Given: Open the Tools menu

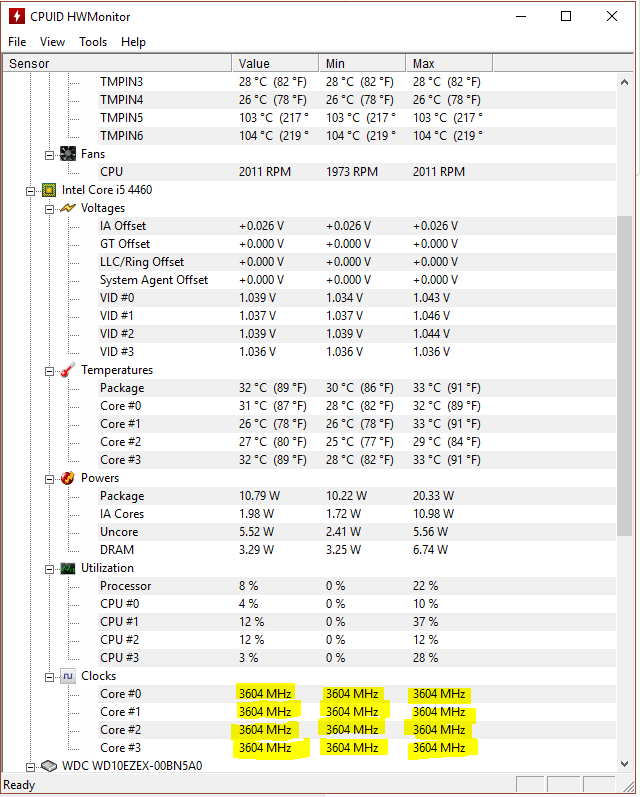Looking at the screenshot, I should [x=93, y=42].
